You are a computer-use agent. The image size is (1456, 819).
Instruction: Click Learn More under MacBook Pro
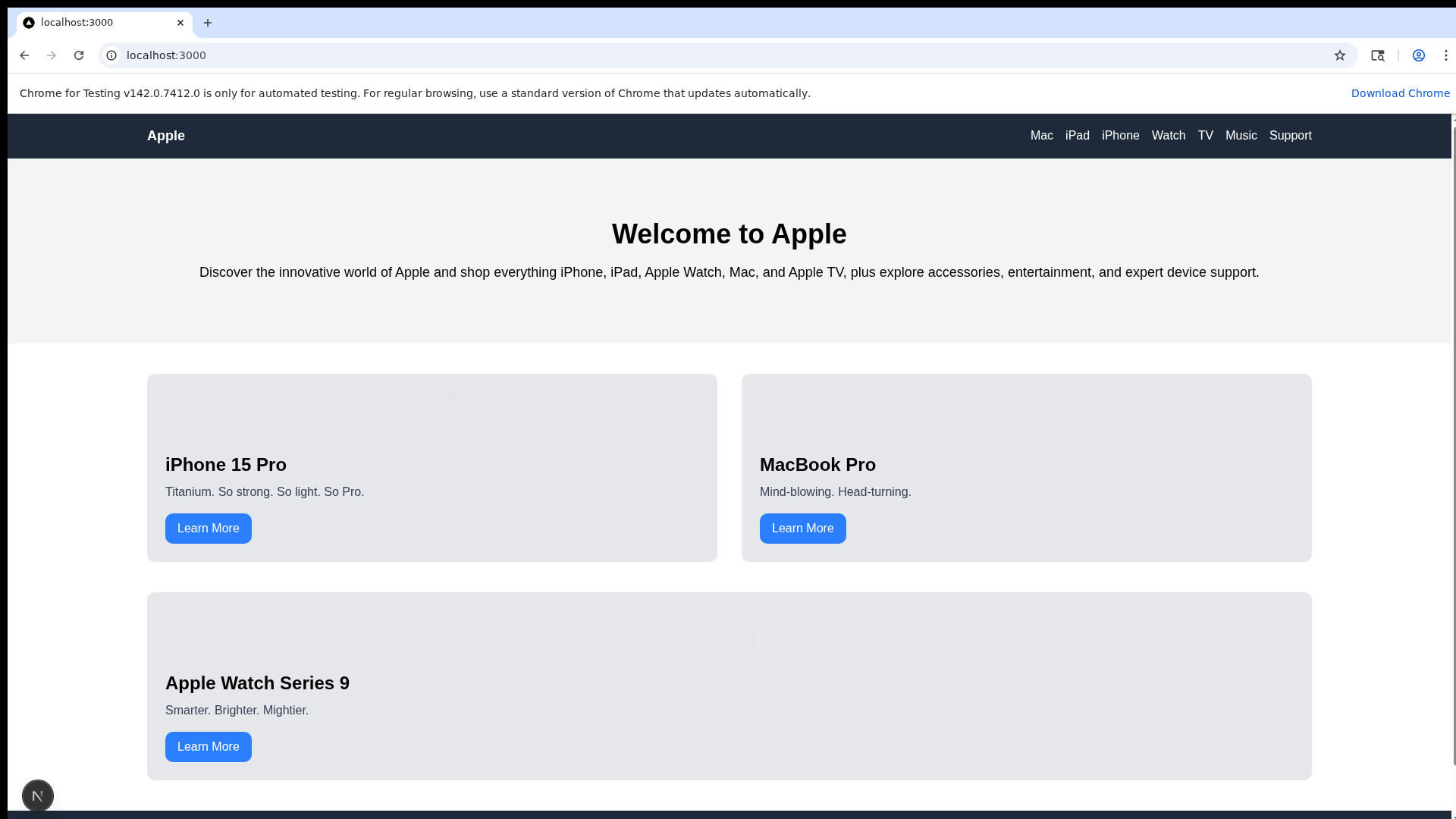click(x=802, y=529)
